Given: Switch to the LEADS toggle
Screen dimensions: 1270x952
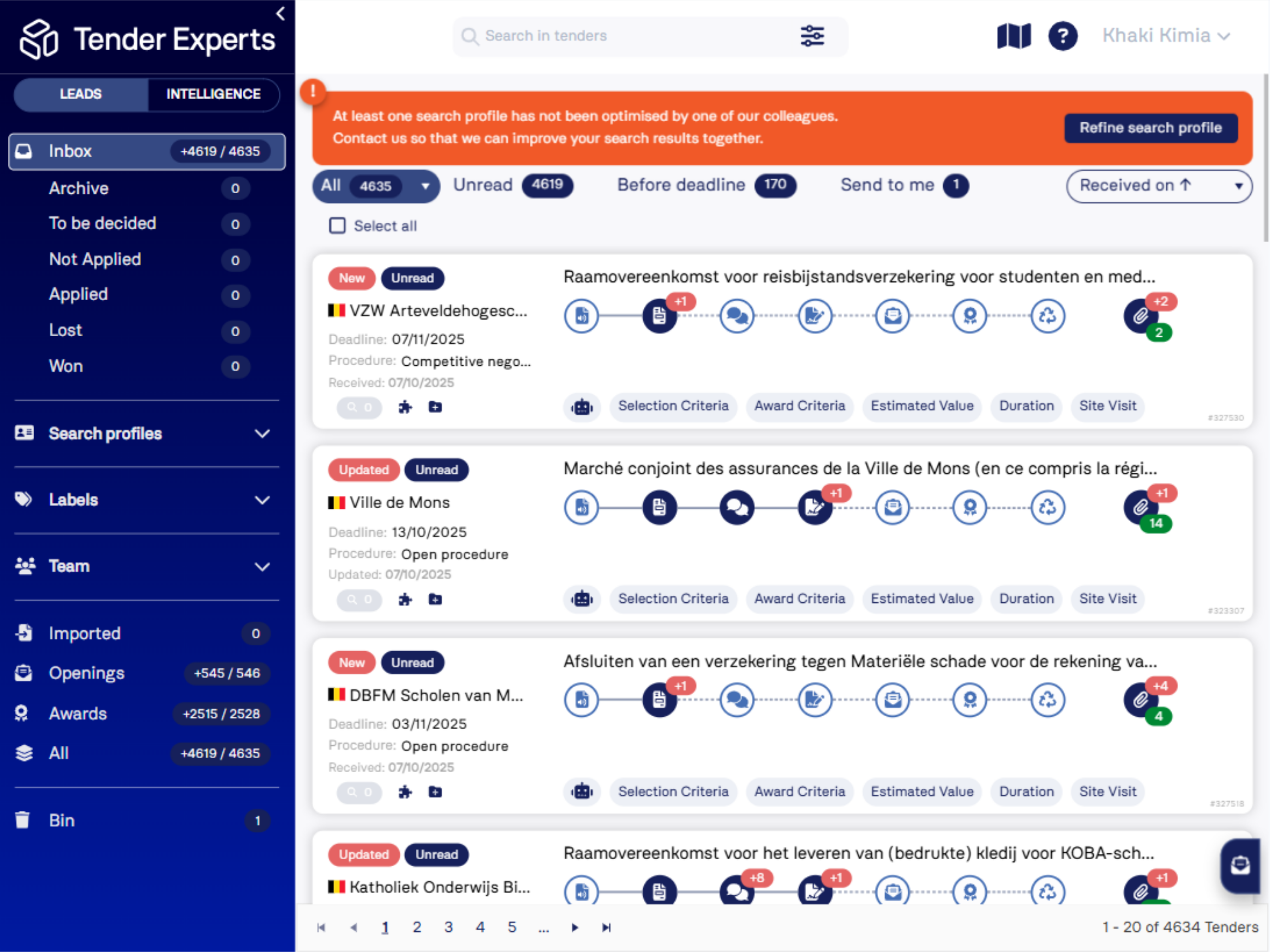Looking at the screenshot, I should [x=80, y=94].
